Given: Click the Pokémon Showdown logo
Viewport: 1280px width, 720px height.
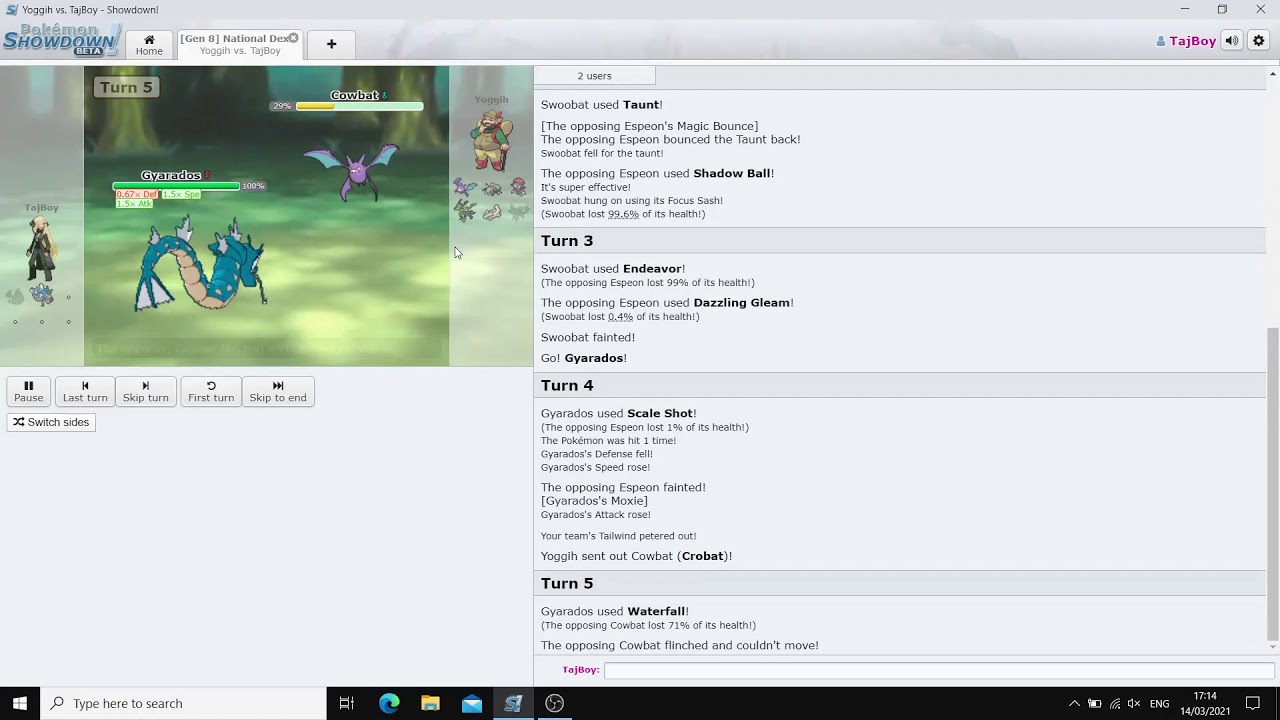Looking at the screenshot, I should click(60, 40).
